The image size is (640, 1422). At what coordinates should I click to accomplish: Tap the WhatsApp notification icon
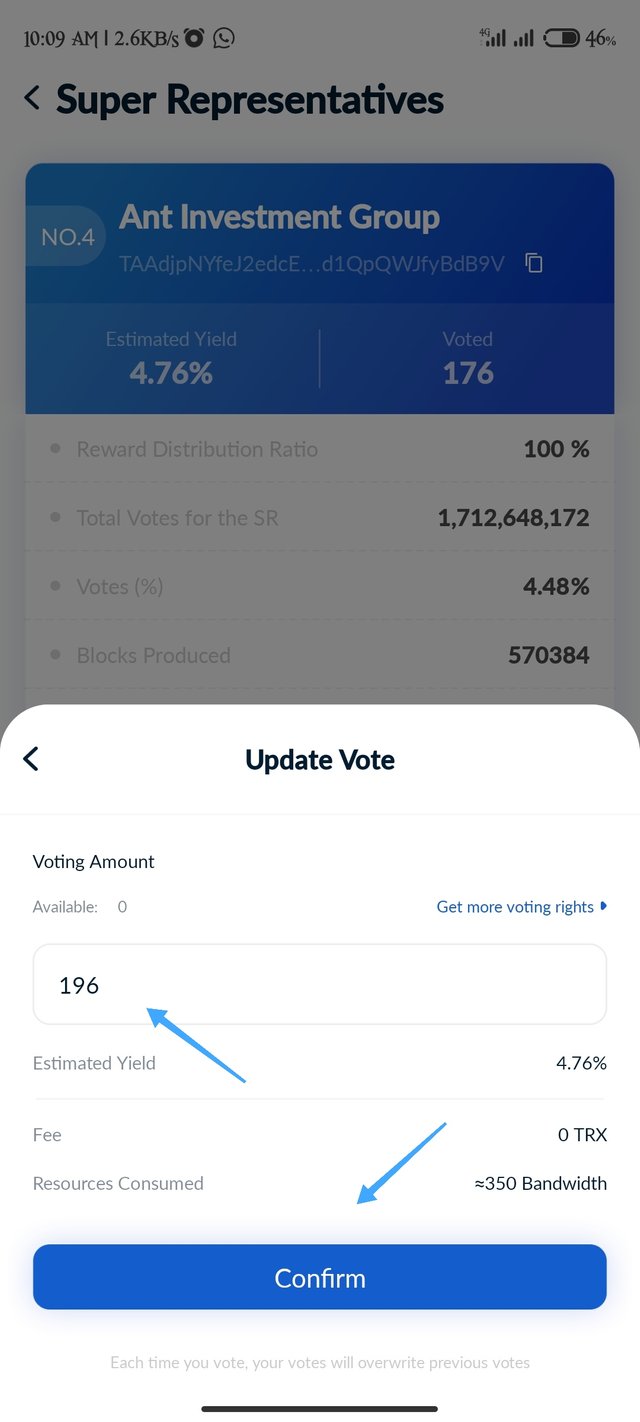pyautogui.click(x=224, y=38)
